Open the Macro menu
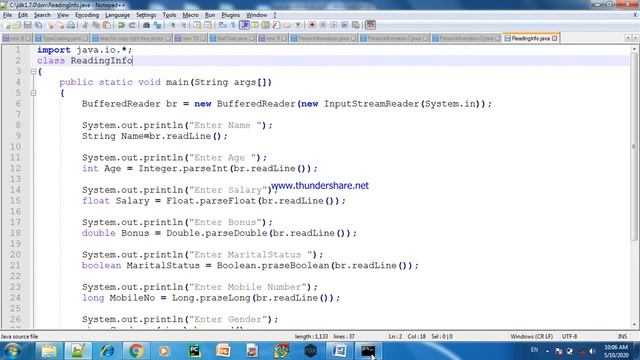 [191, 15]
